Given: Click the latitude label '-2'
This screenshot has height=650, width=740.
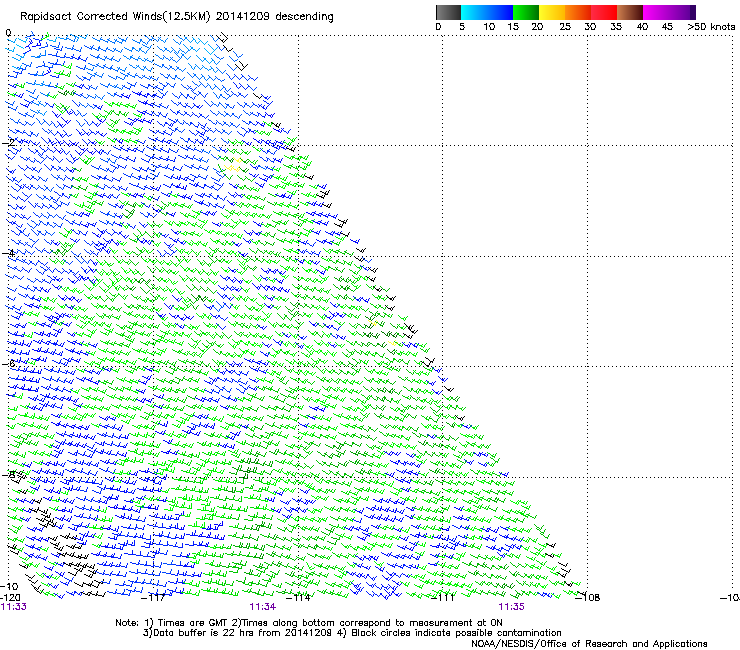Looking at the screenshot, I should pos(8,143).
